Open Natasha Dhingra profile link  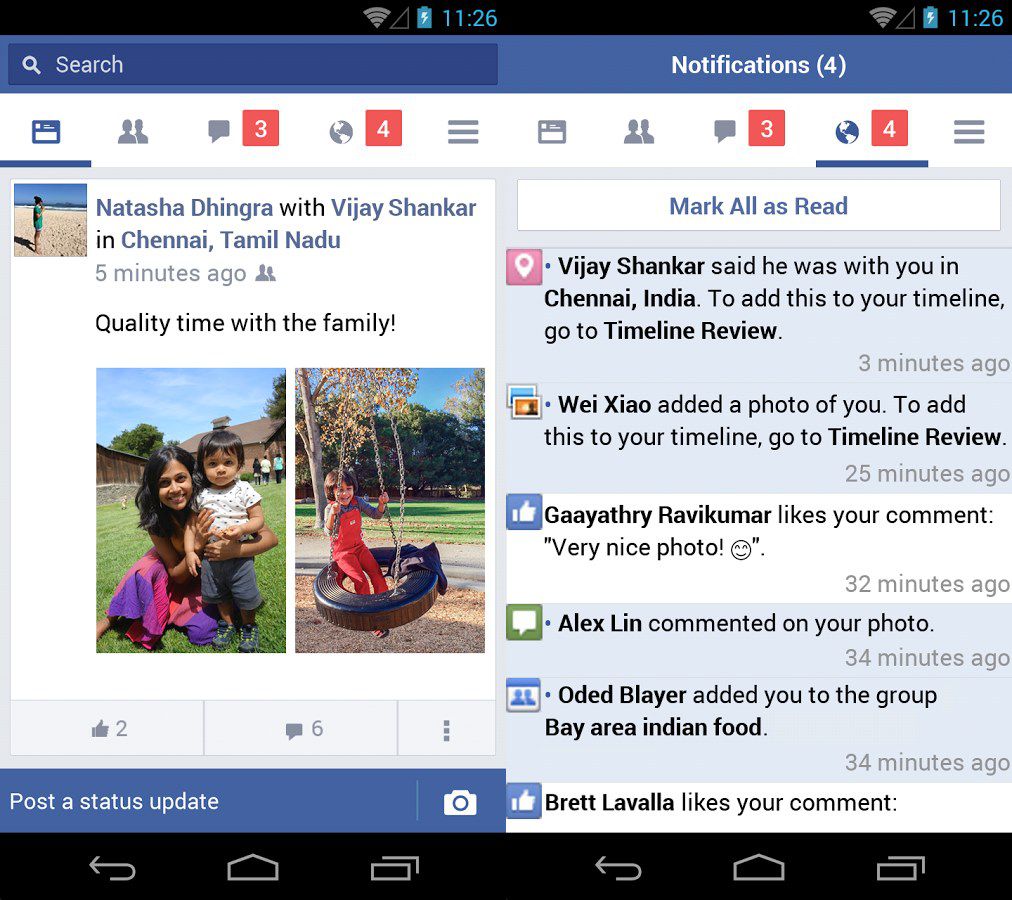[x=185, y=208]
